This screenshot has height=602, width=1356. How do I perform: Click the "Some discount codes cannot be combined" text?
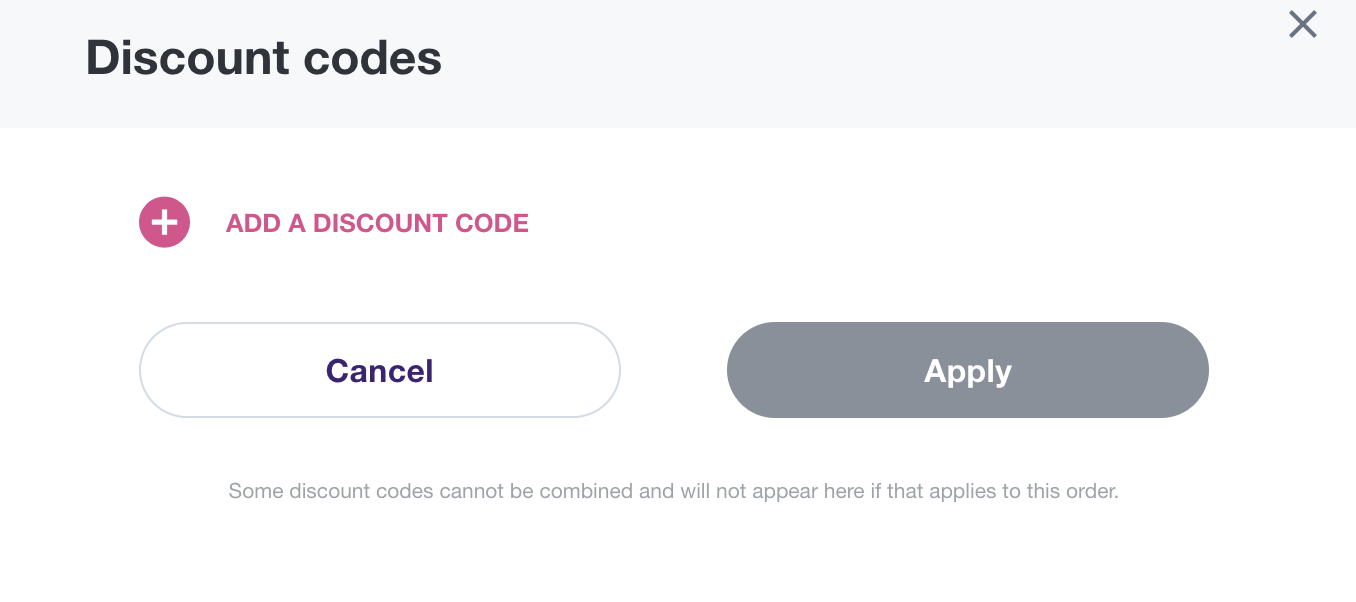[673, 491]
